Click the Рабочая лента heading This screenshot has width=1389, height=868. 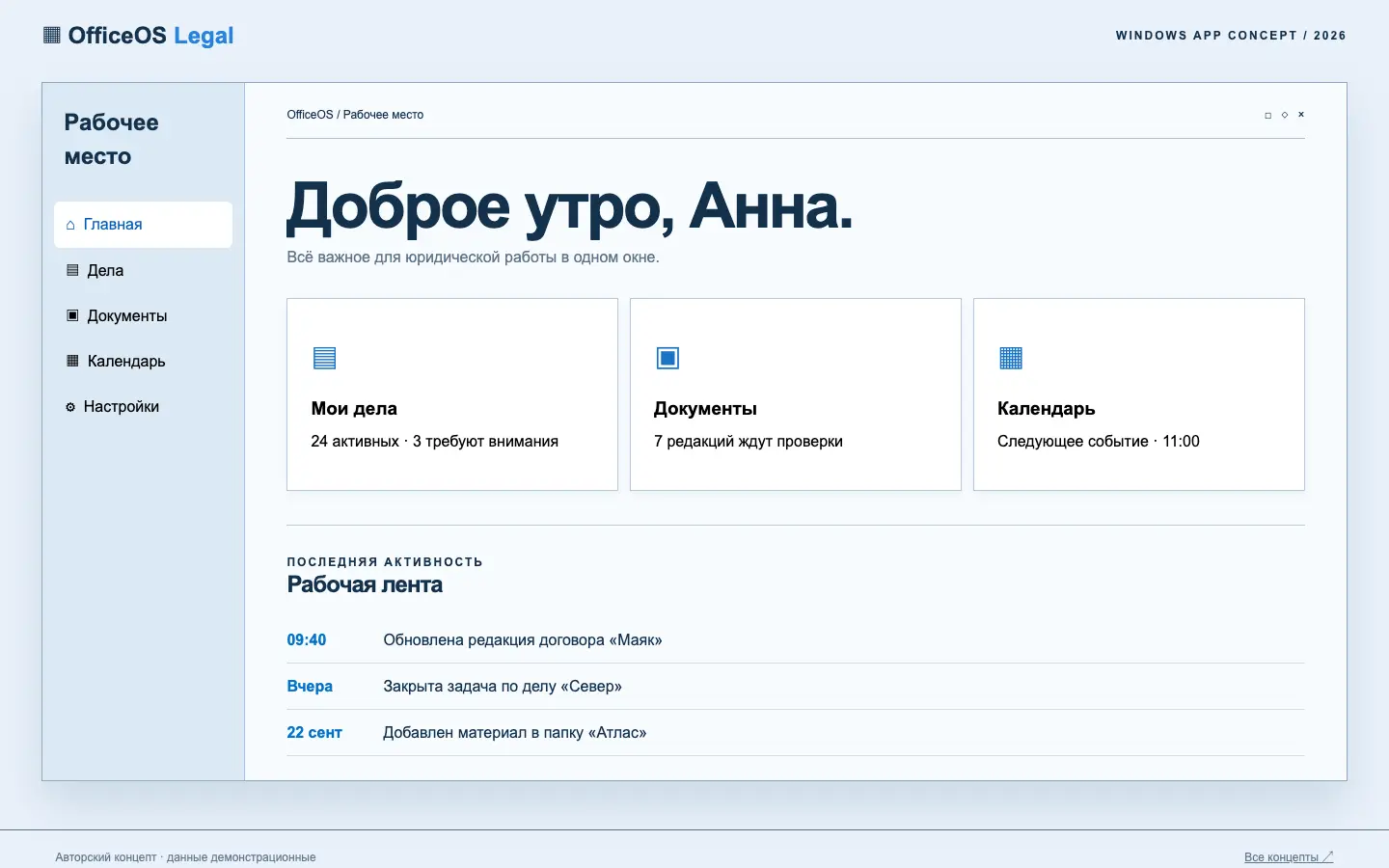(365, 584)
